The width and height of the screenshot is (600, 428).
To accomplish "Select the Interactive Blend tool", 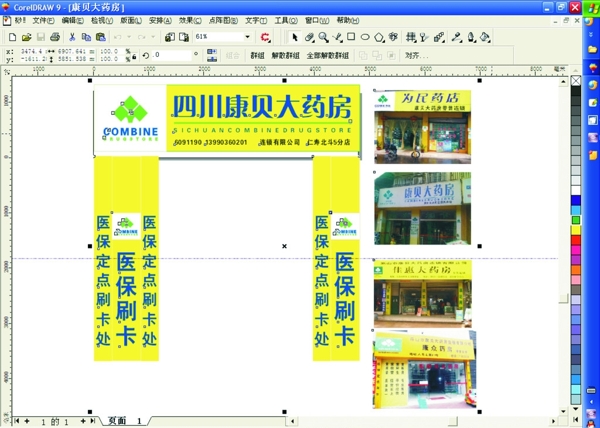I will (439, 37).
